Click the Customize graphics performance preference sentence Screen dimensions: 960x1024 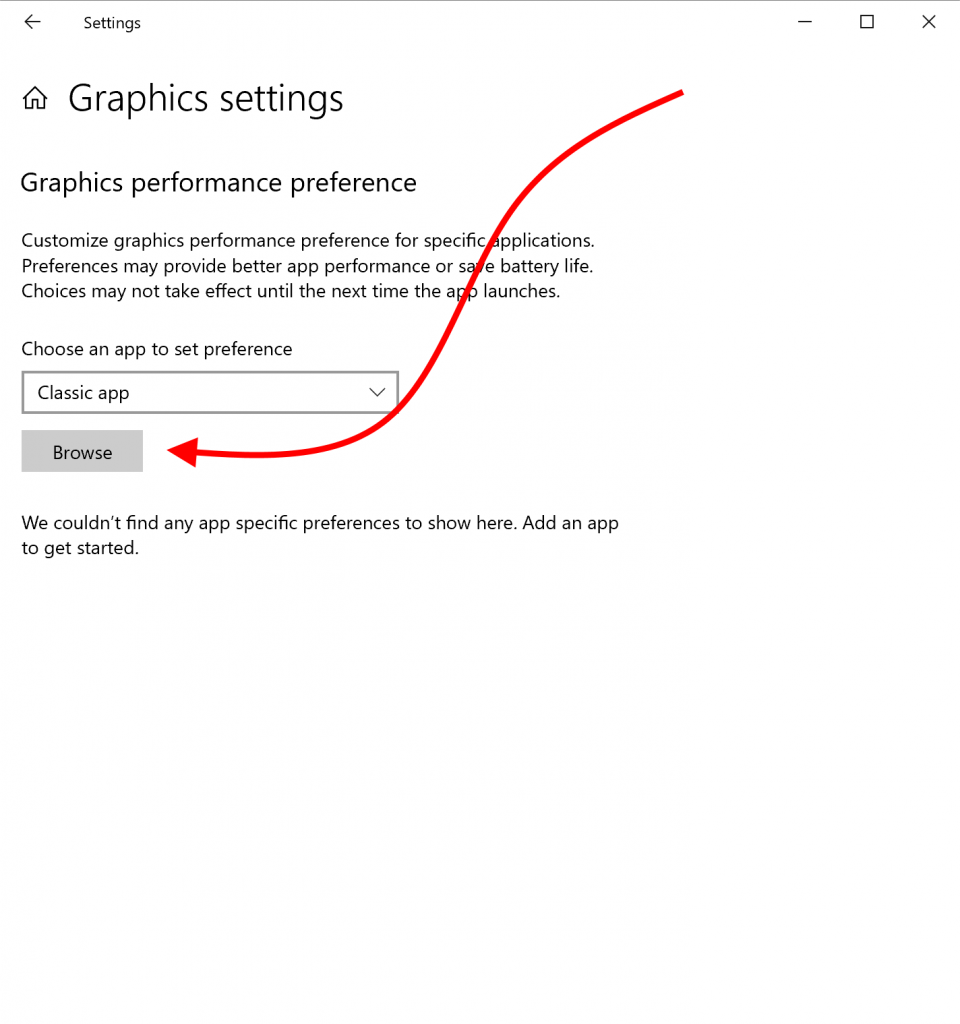[308, 241]
